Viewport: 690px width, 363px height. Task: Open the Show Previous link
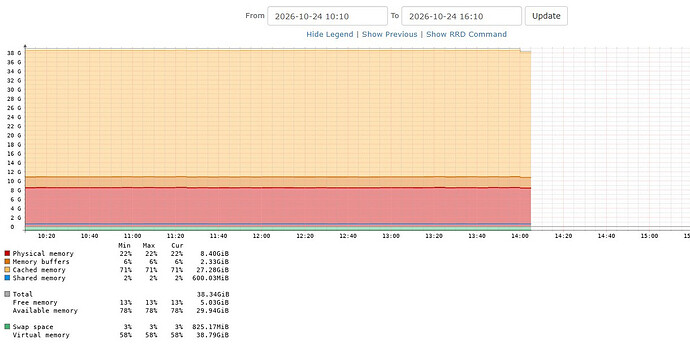coord(389,34)
